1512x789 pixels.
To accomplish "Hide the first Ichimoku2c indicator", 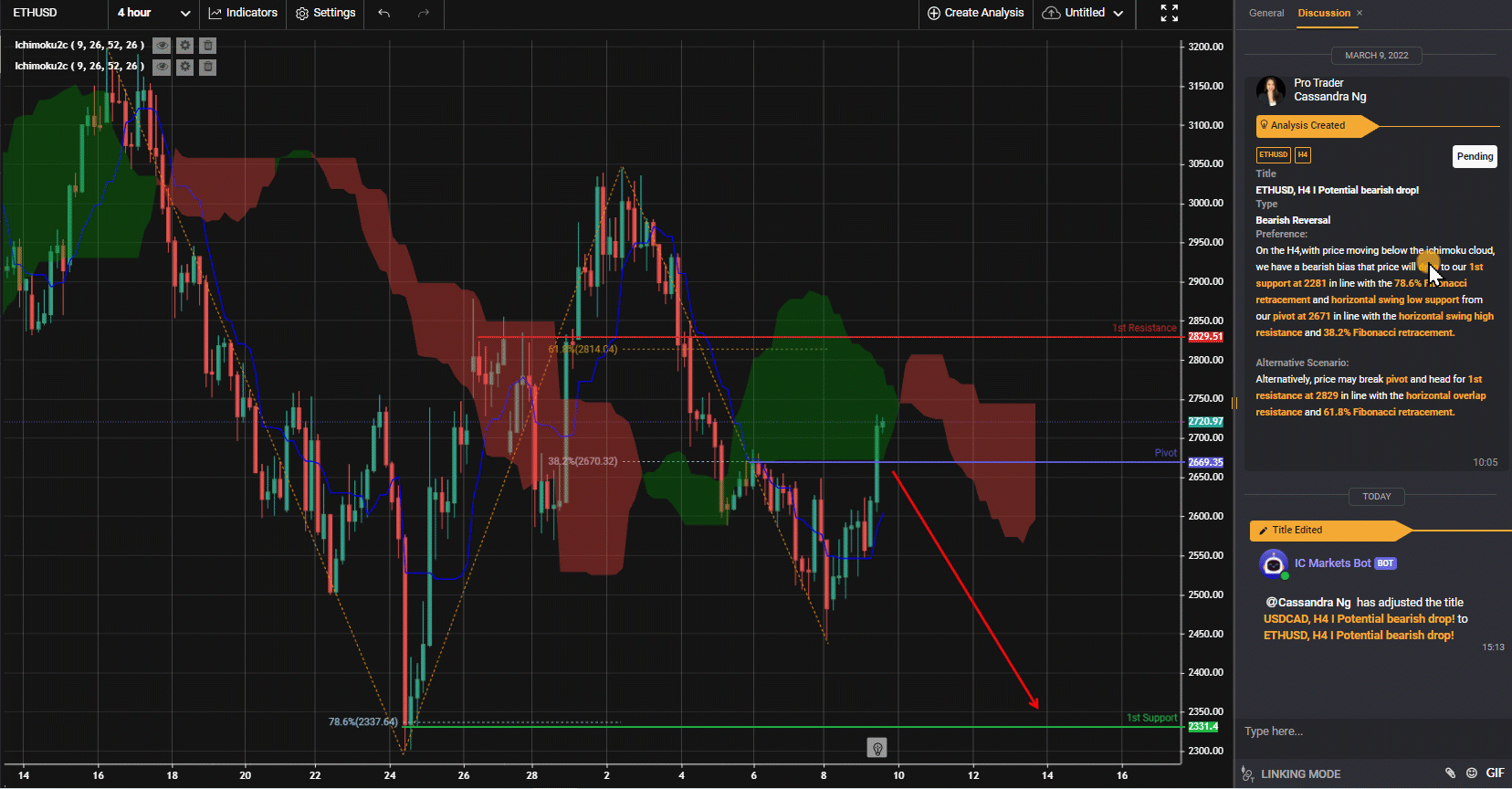I will pos(162,45).
